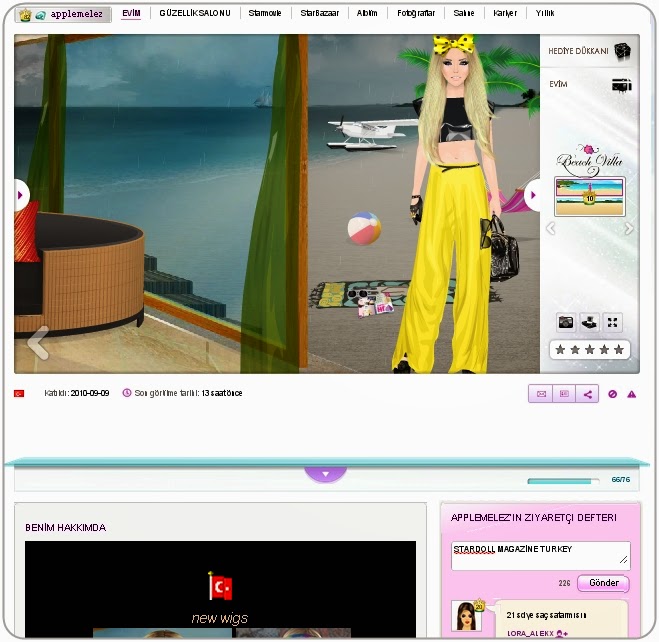659x642 pixels.
Task: Show next room thumbnail in carousel
Action: (x=629, y=229)
